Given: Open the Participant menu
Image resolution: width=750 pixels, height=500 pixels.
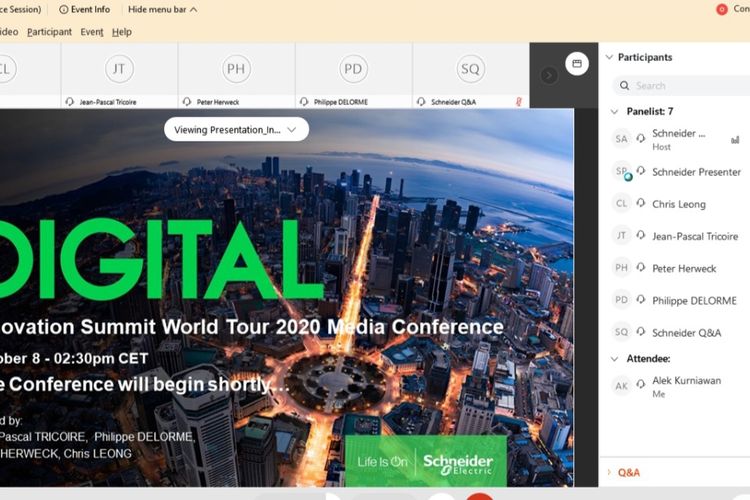Looking at the screenshot, I should pos(49,32).
